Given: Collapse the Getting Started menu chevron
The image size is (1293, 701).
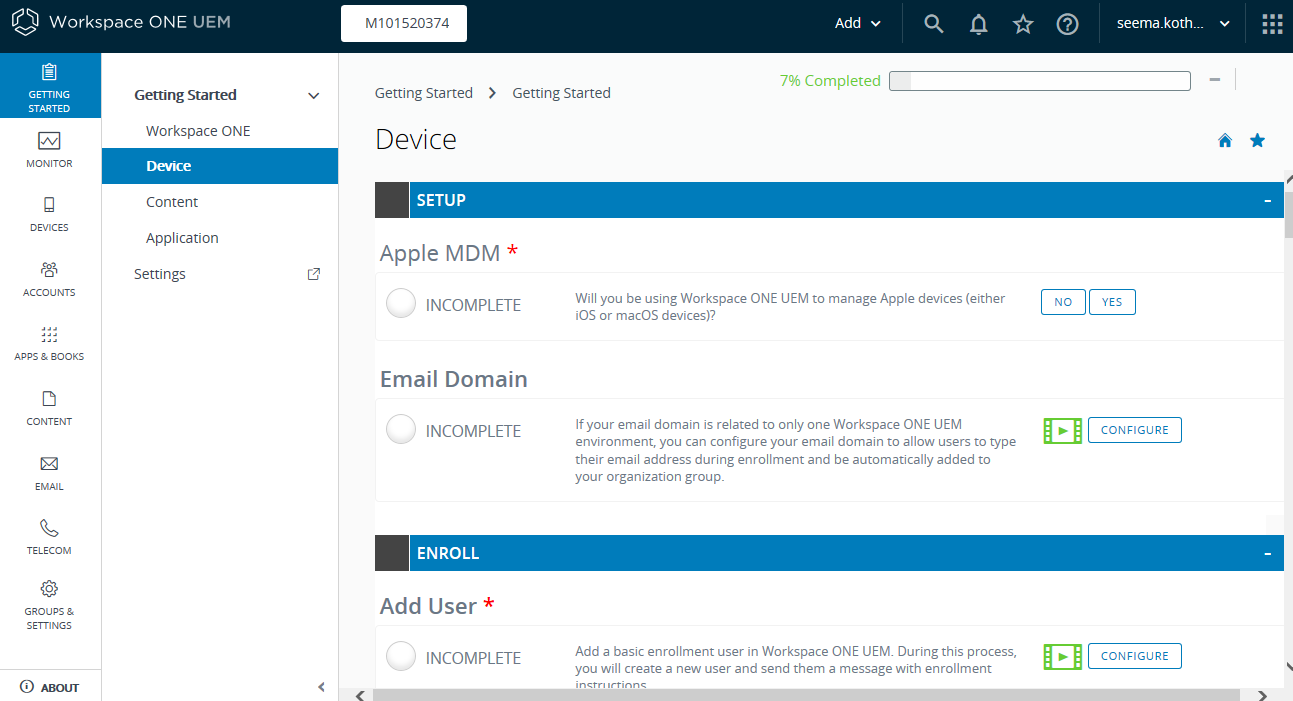Looking at the screenshot, I should (x=314, y=96).
